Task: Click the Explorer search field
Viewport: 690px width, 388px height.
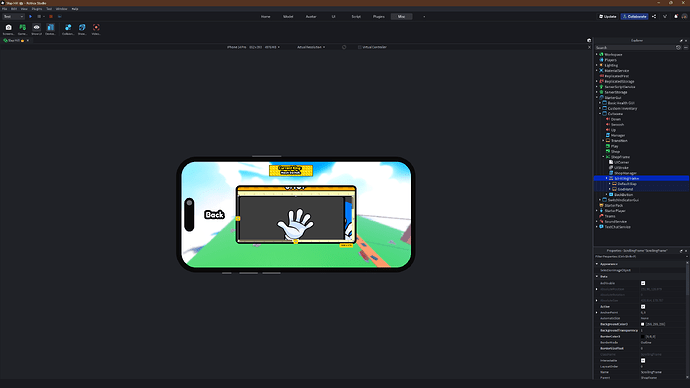Action: (x=634, y=48)
